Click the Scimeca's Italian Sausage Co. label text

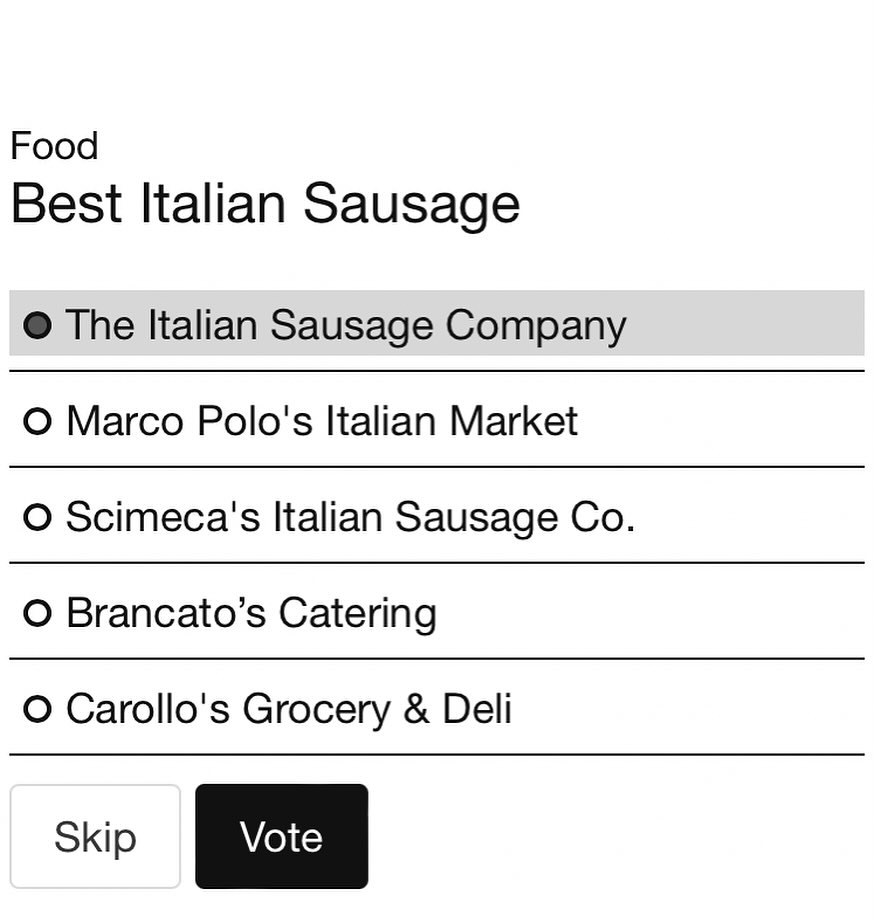[x=351, y=517]
